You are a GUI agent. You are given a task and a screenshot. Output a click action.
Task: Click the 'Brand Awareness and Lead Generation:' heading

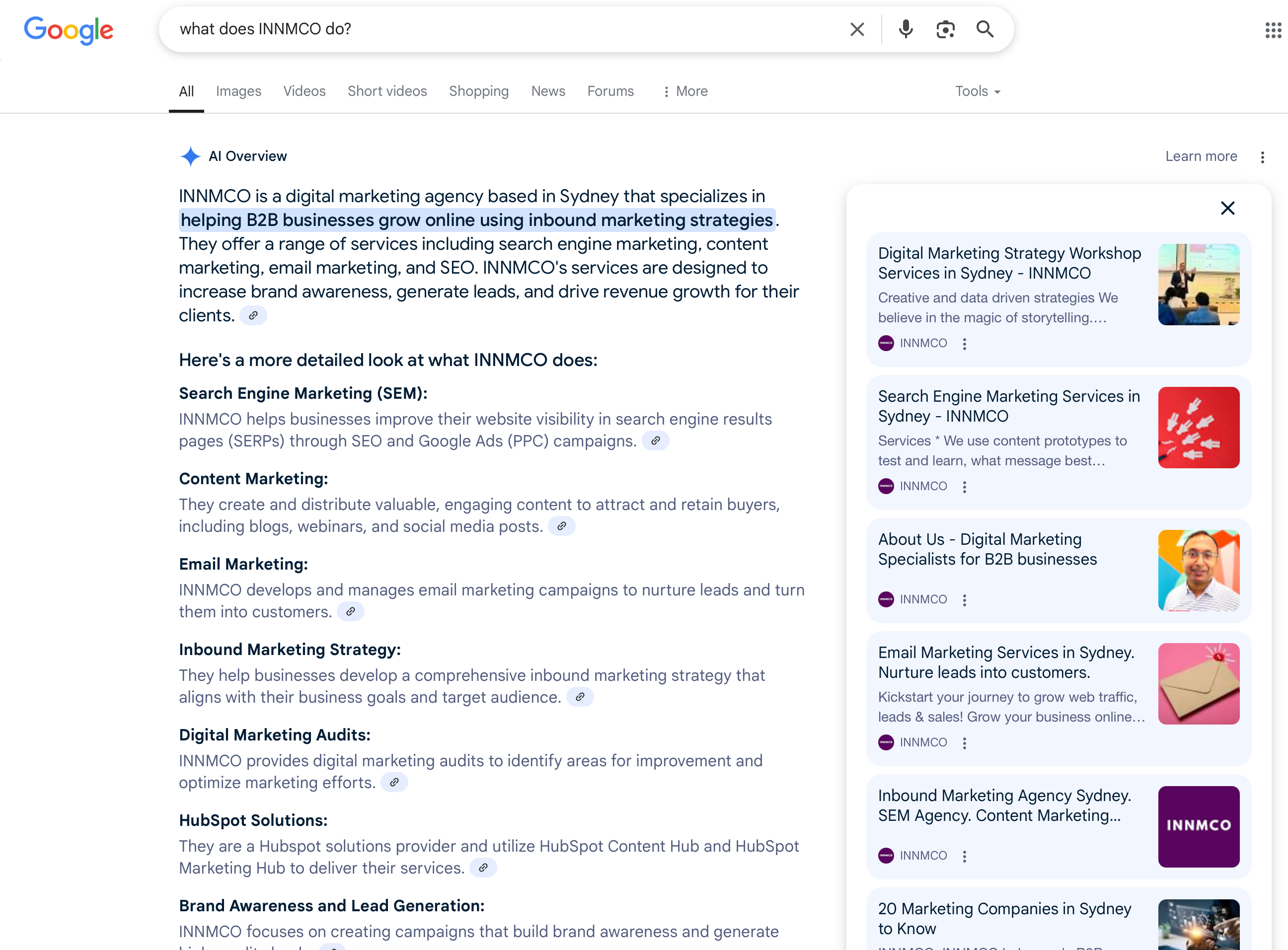(x=332, y=906)
